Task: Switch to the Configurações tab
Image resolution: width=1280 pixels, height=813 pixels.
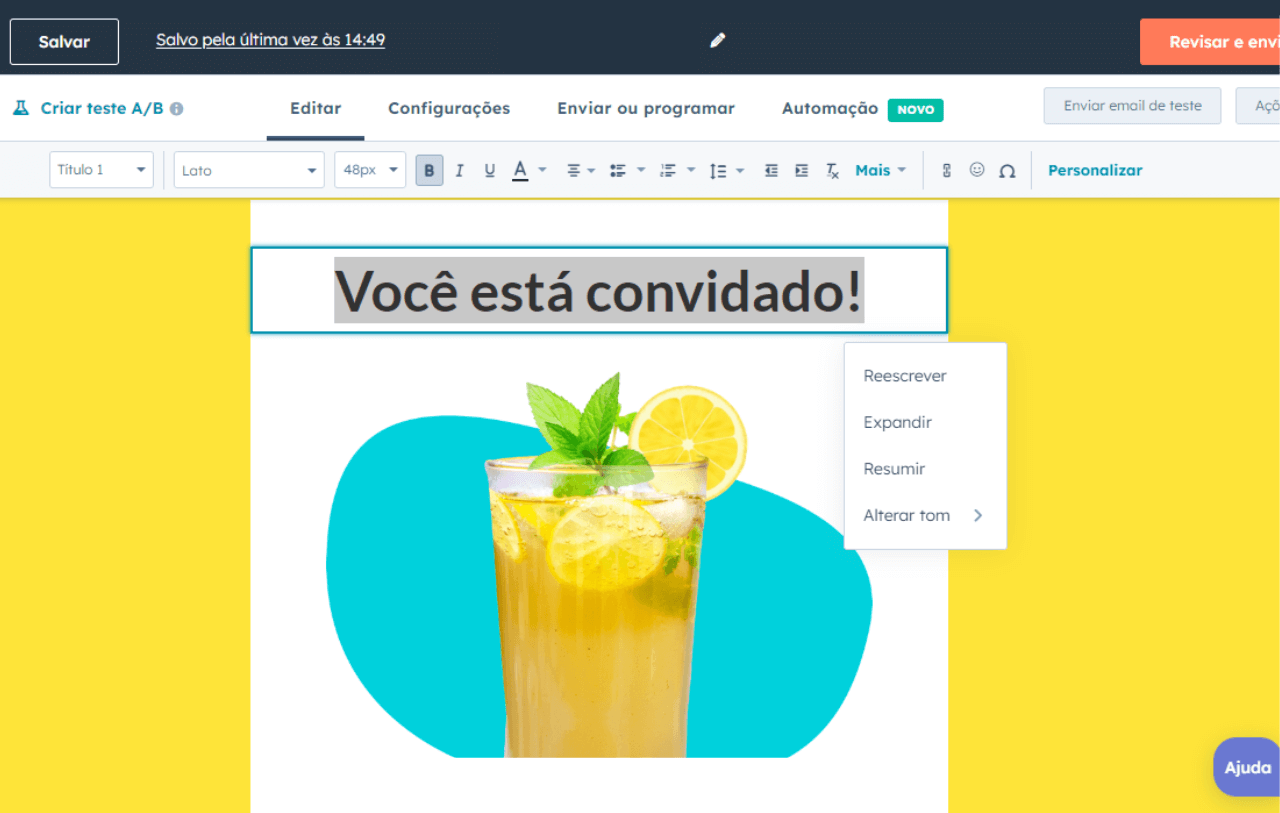Action: pos(449,108)
